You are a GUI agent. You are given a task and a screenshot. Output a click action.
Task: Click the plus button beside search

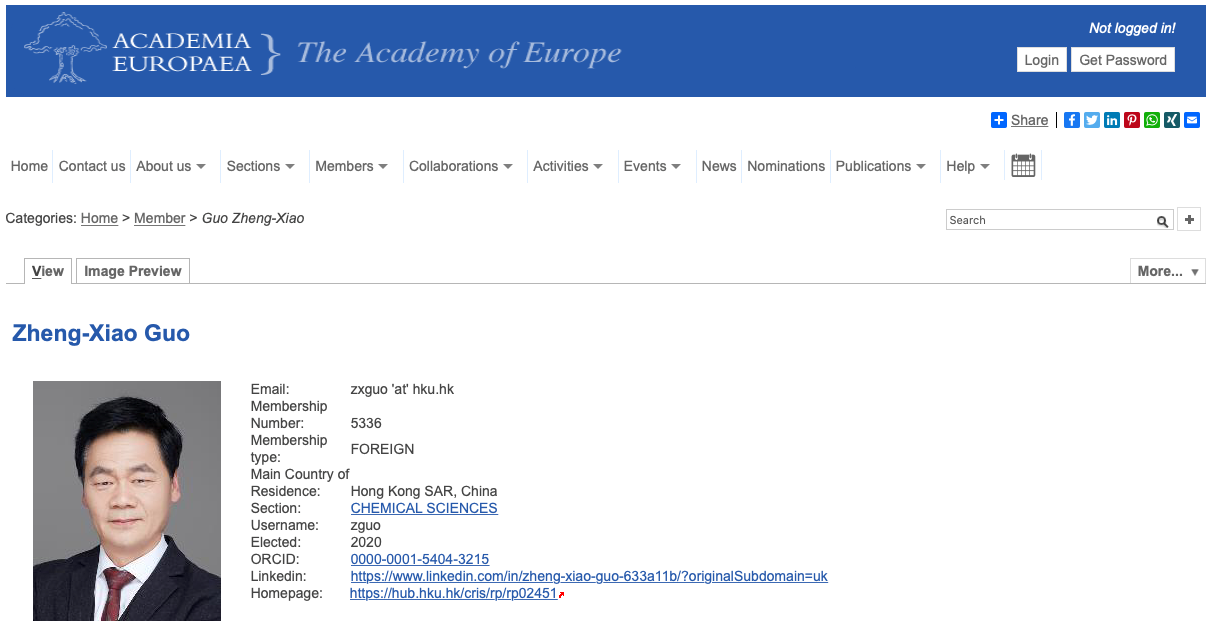1189,220
